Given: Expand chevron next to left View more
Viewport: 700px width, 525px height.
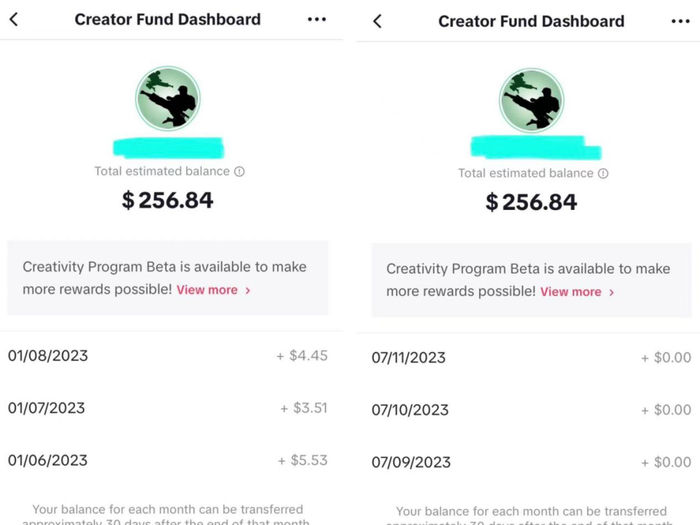Looking at the screenshot, I should [248, 290].
